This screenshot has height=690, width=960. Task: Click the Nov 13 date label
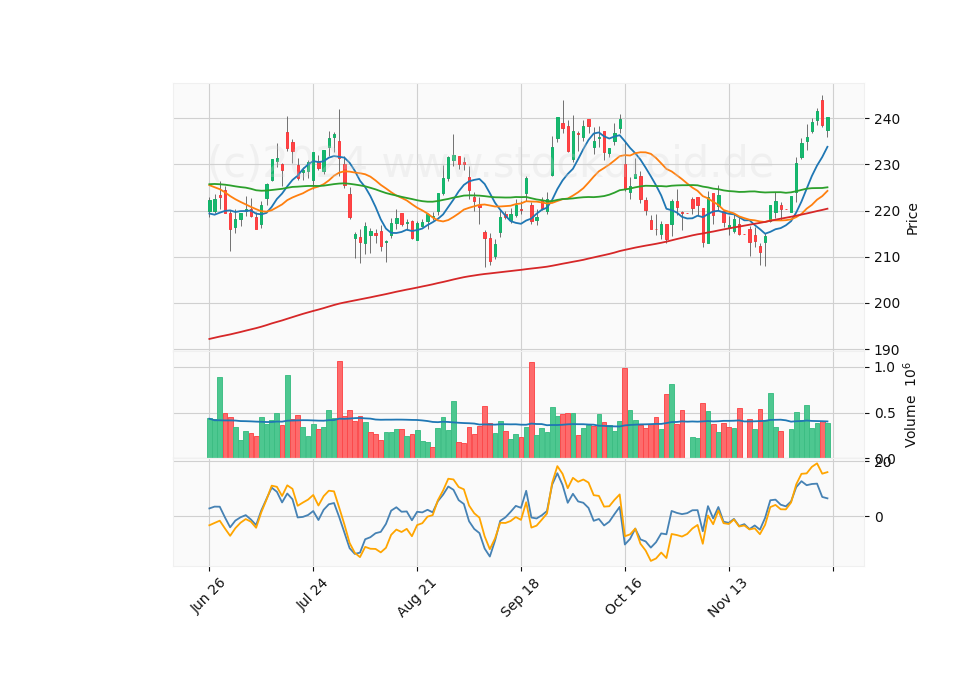click(727, 598)
